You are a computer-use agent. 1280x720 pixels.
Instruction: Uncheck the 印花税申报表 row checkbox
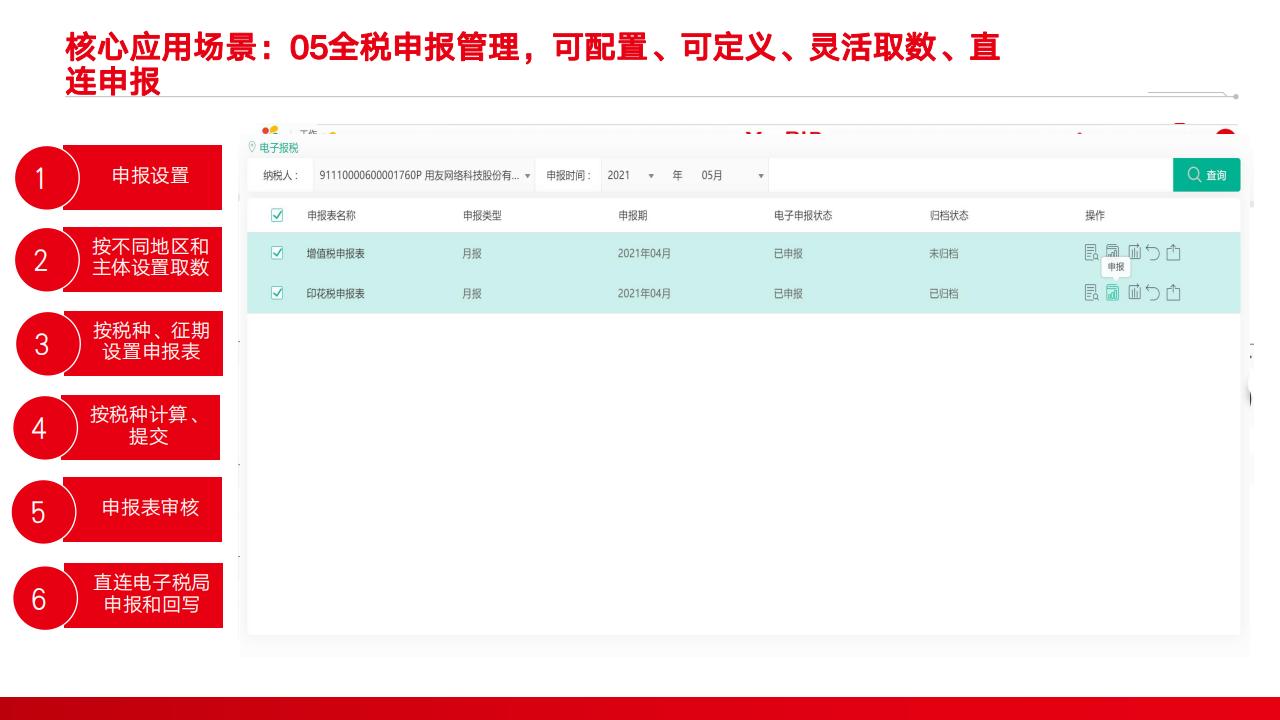point(277,293)
